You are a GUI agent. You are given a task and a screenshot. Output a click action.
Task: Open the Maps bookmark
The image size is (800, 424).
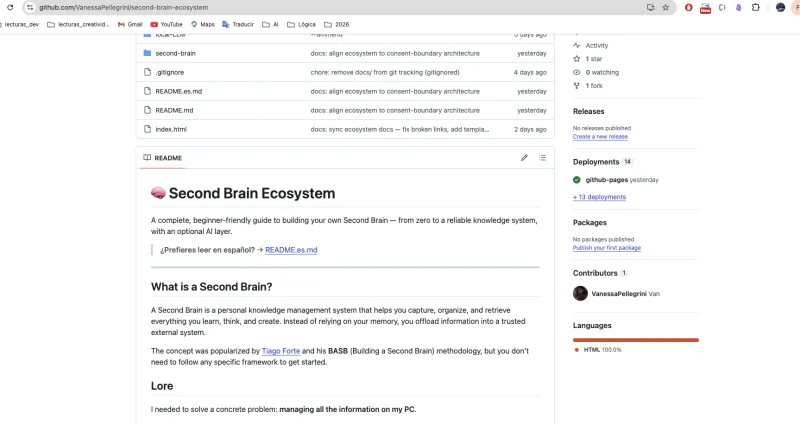[x=203, y=24]
